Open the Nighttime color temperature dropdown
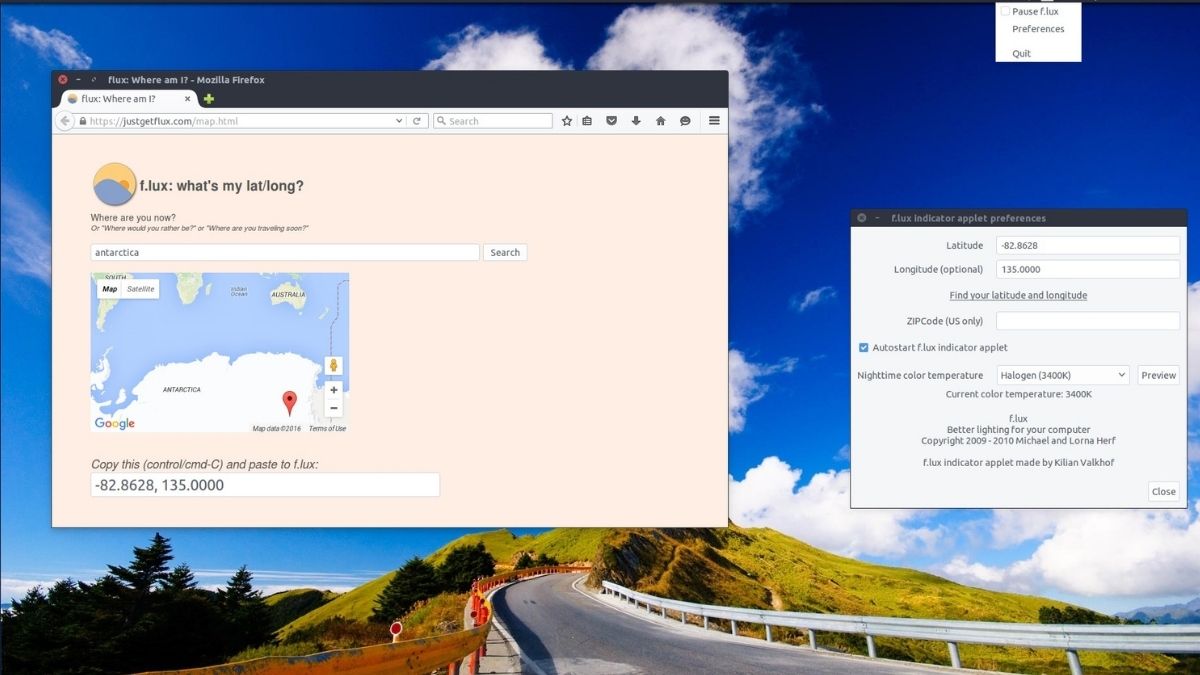Viewport: 1200px width, 675px height. coord(1063,375)
